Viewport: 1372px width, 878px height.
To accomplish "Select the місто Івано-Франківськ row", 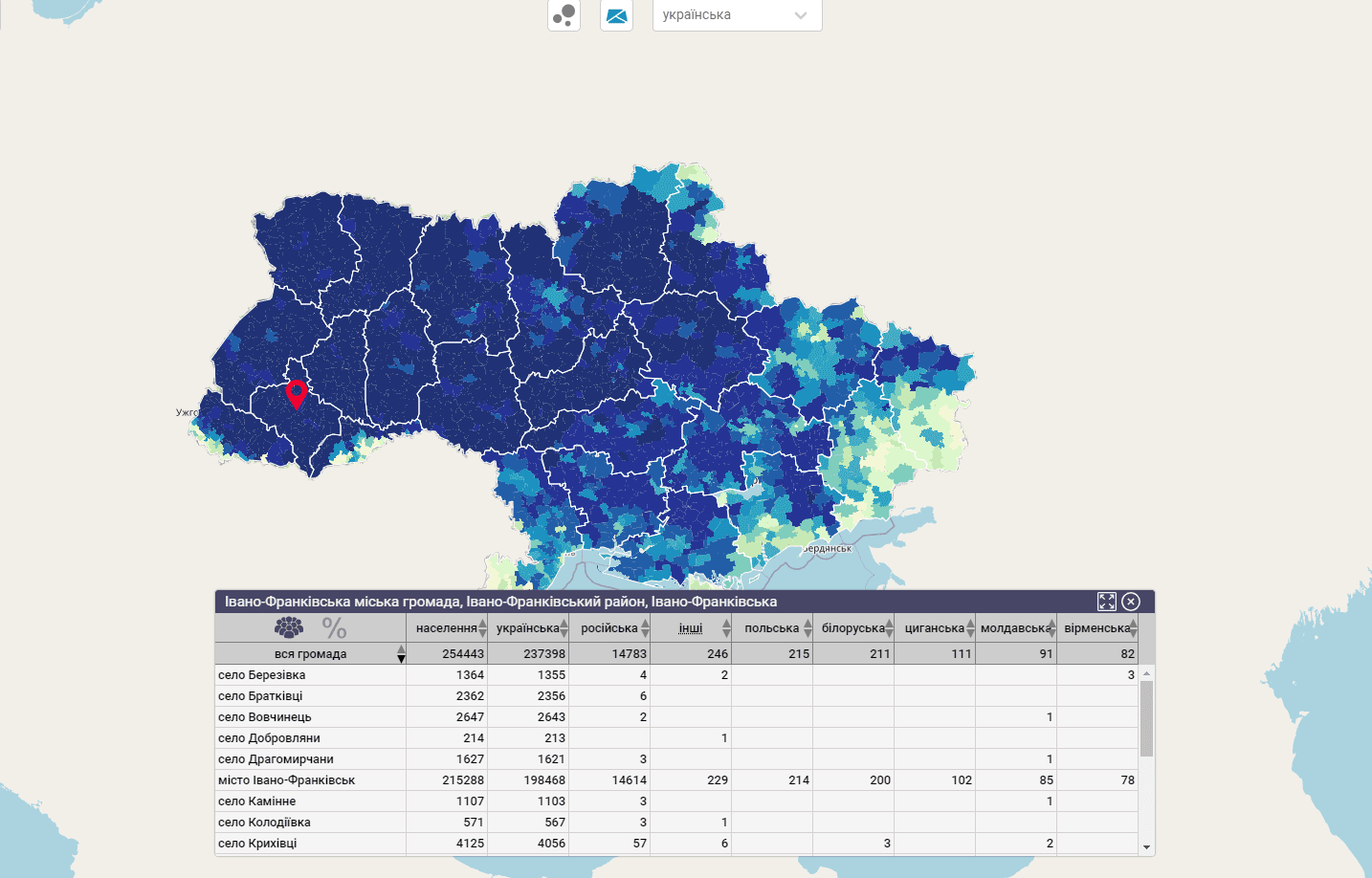I will (x=287, y=780).
